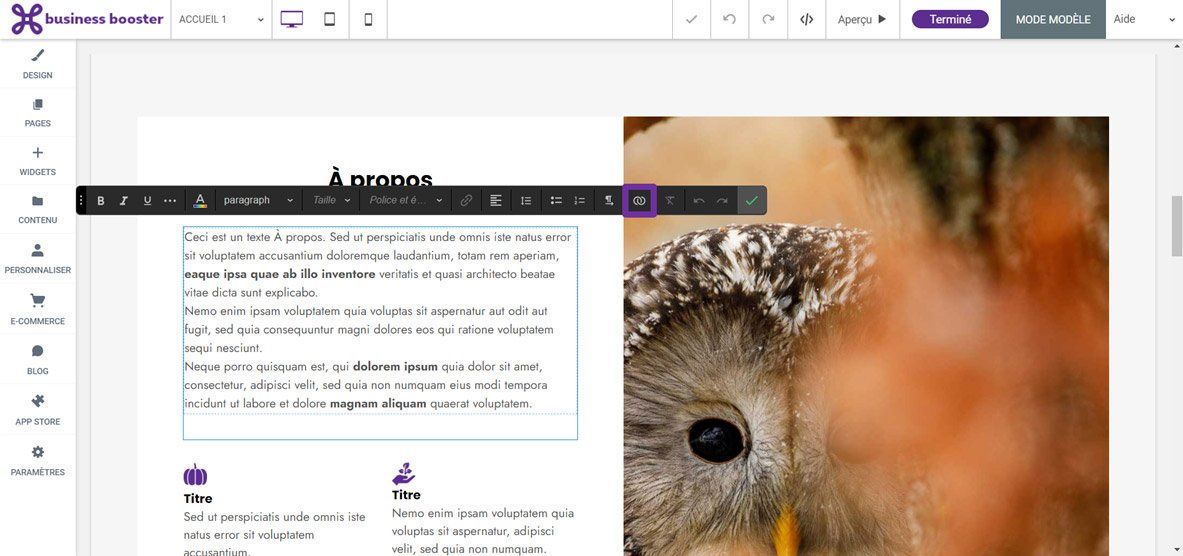The width and height of the screenshot is (1183, 556).
Task: Show more formatting options (three dots)
Action: pos(170,201)
